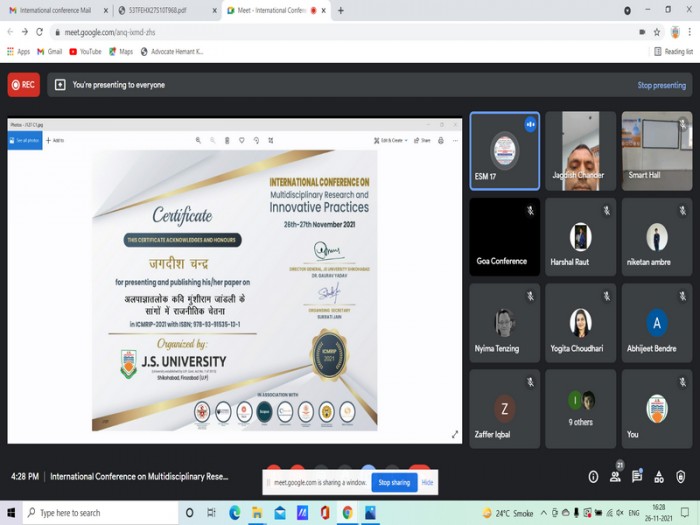
Task: Click the Photos app fullscreen arrows icon
Action: (454, 434)
